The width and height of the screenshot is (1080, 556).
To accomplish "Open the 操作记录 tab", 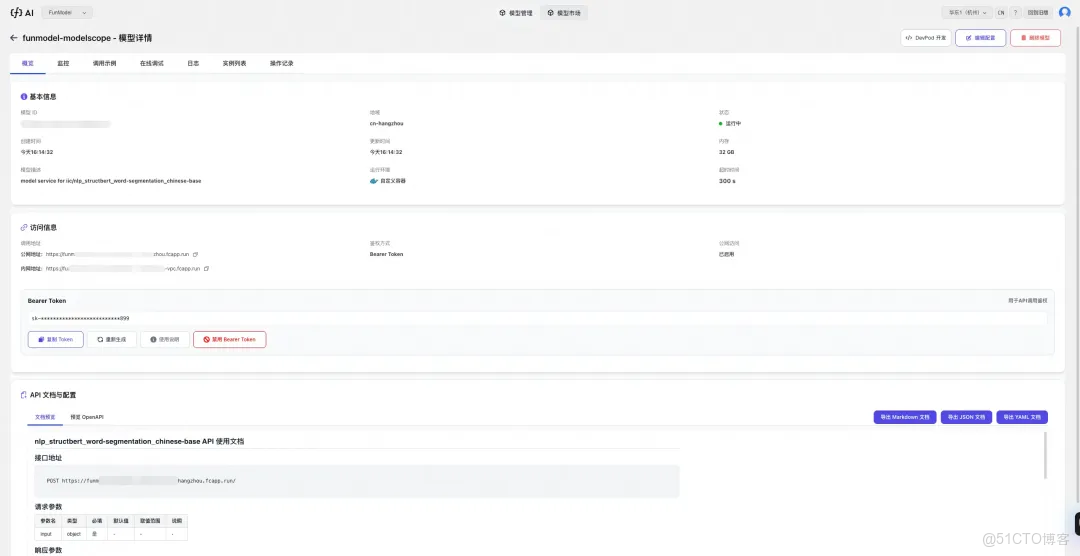I will click(x=282, y=63).
